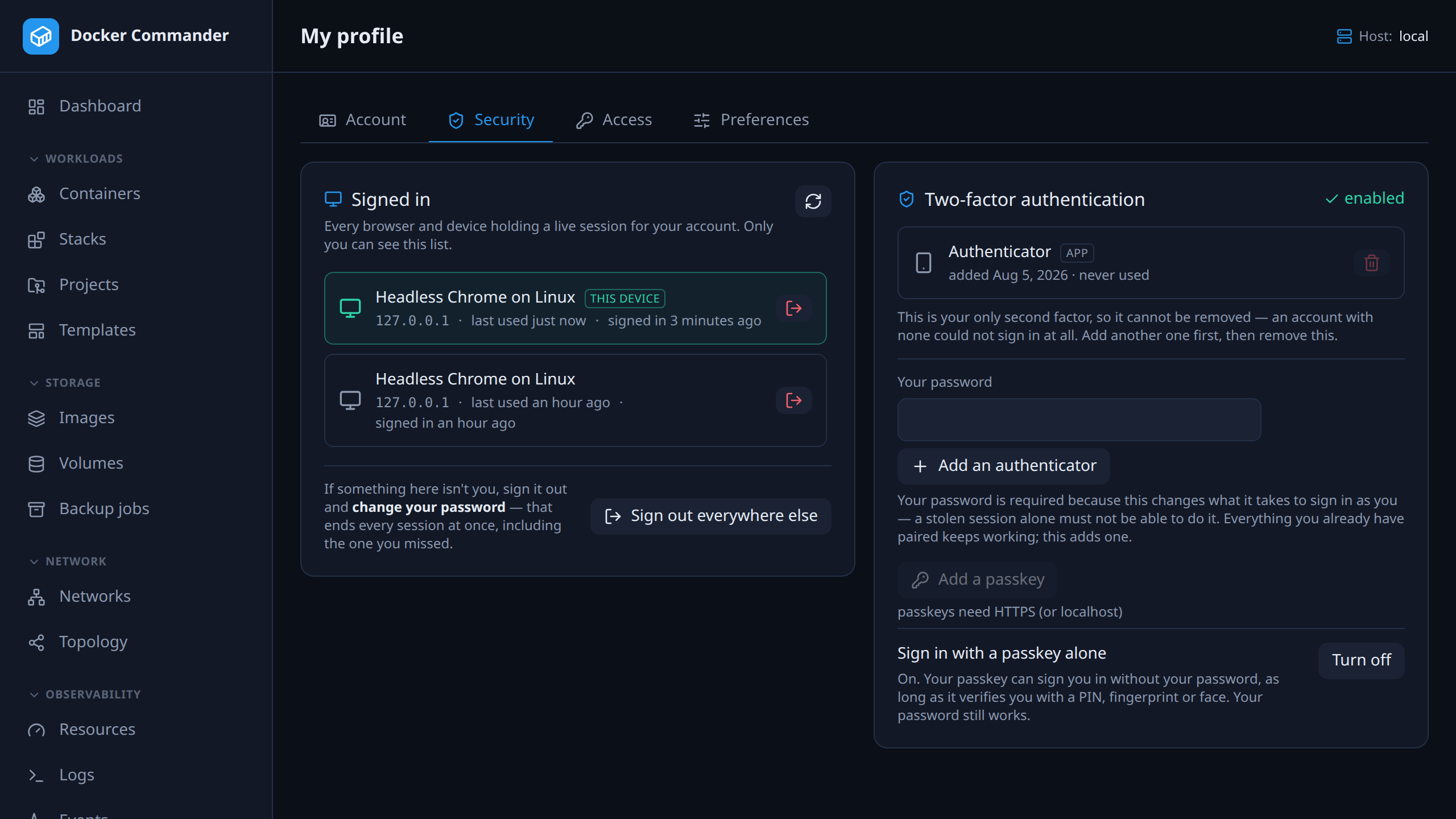Collapse the Workloads section
Image resolution: width=1456 pixels, height=819 pixels.
tap(76, 159)
